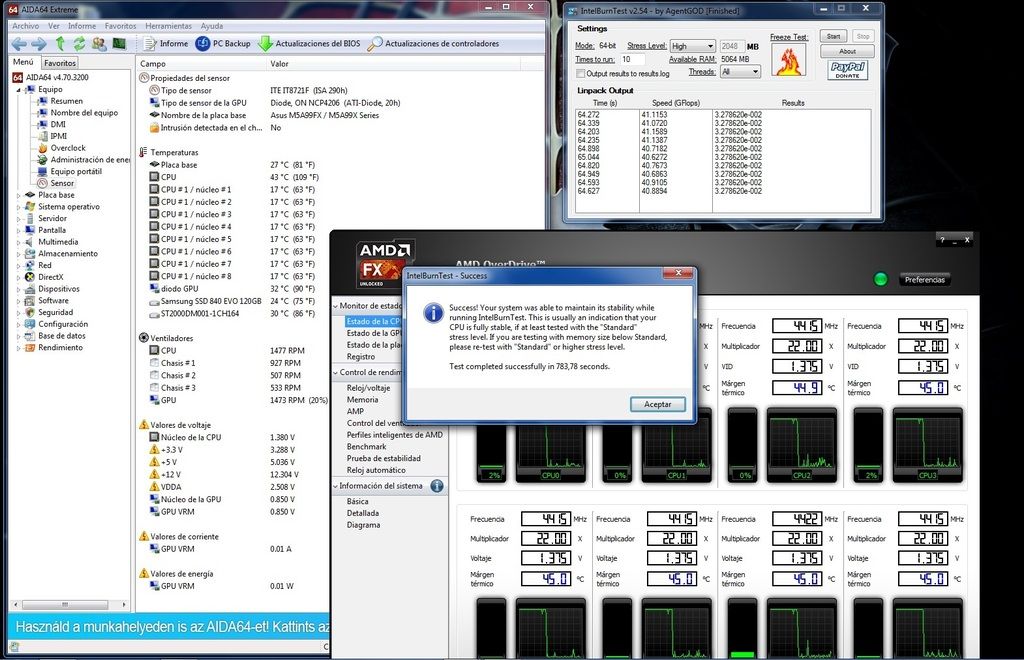Switch to the Favoritos tab in AIDA64
Screen dimensions: 1024x660
[60, 63]
